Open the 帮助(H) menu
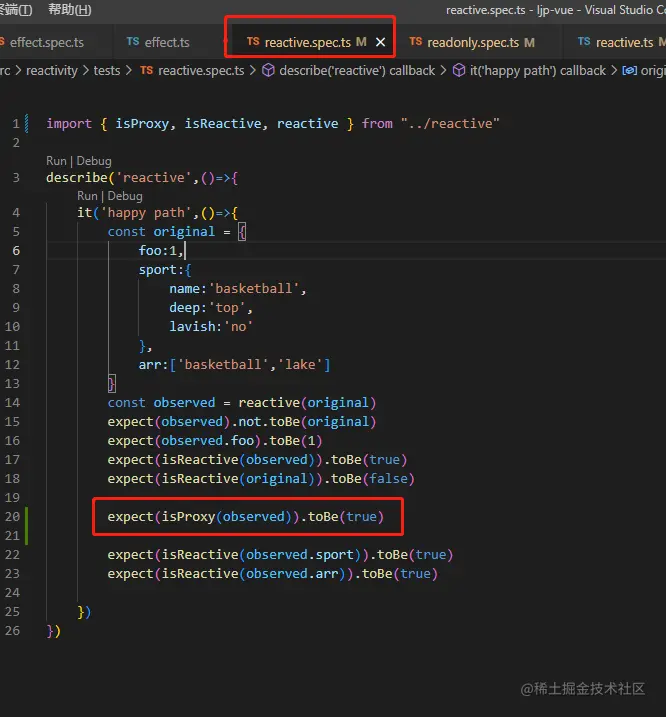 (x=70, y=10)
